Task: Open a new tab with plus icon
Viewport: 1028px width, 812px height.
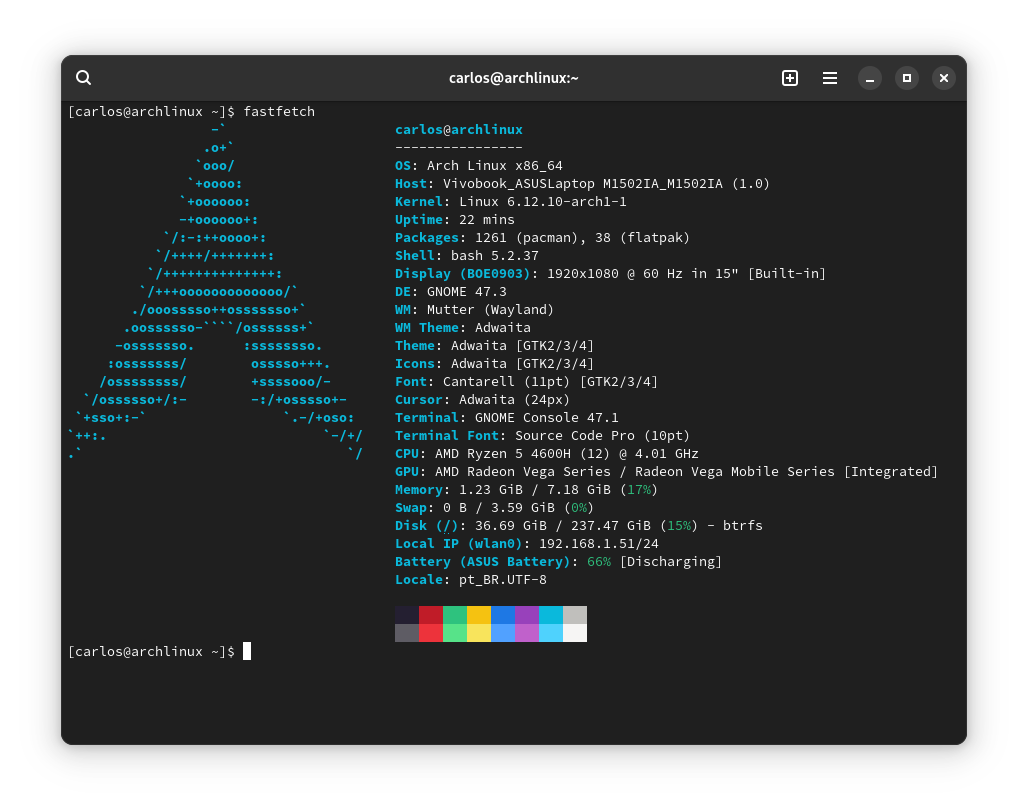Action: [790, 78]
